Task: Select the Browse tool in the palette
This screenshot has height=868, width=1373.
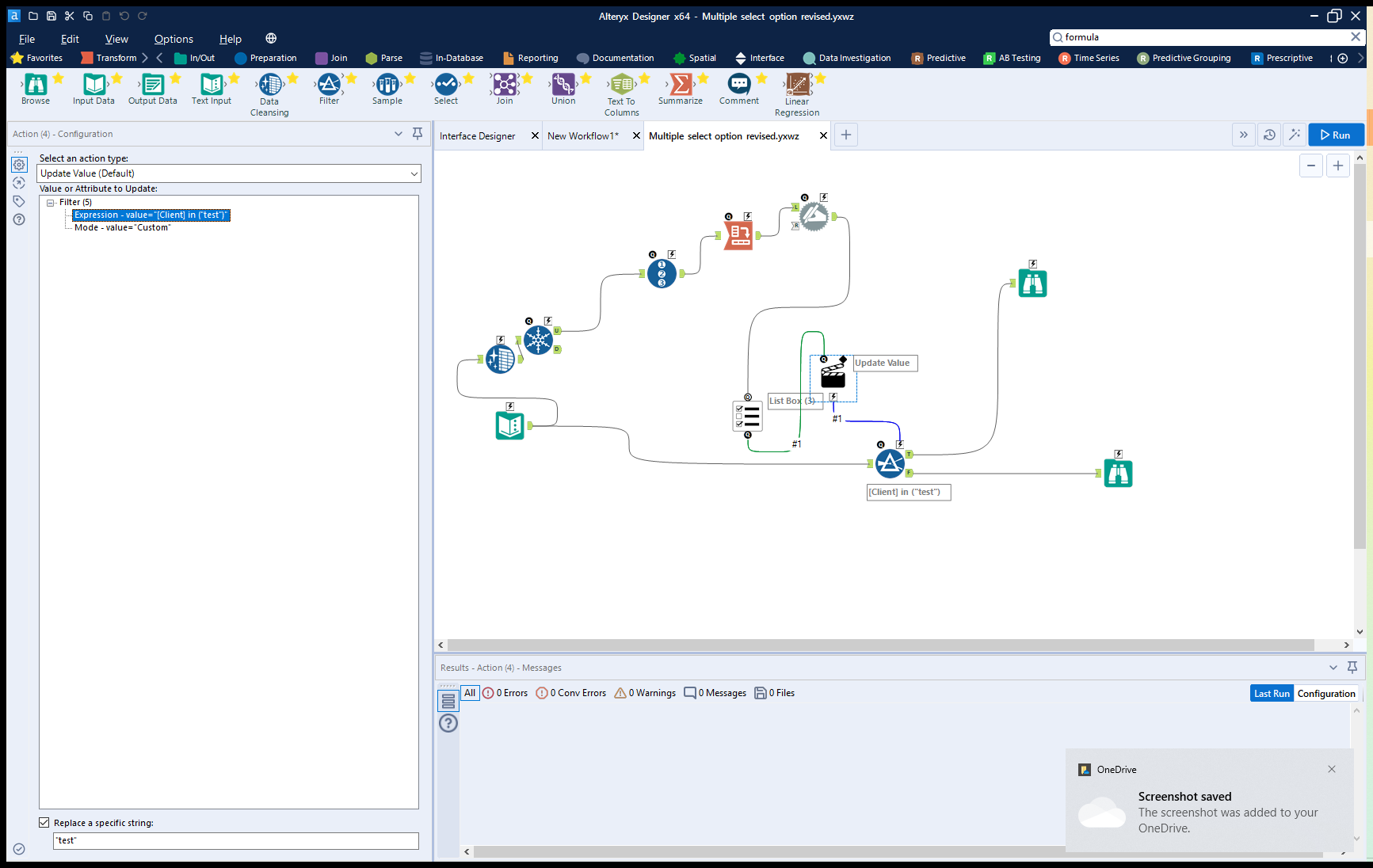Action: tap(35, 89)
